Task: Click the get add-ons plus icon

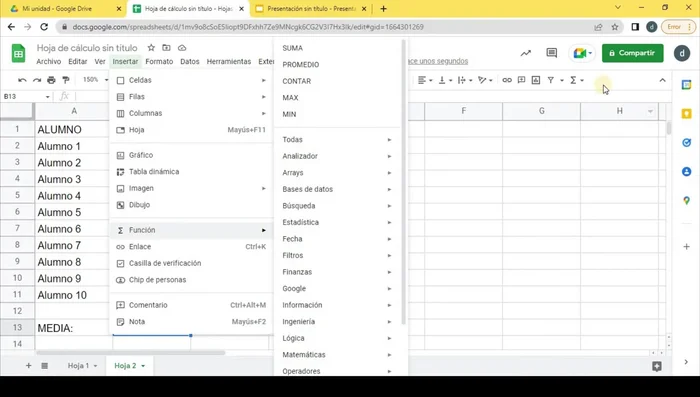Action: click(687, 247)
